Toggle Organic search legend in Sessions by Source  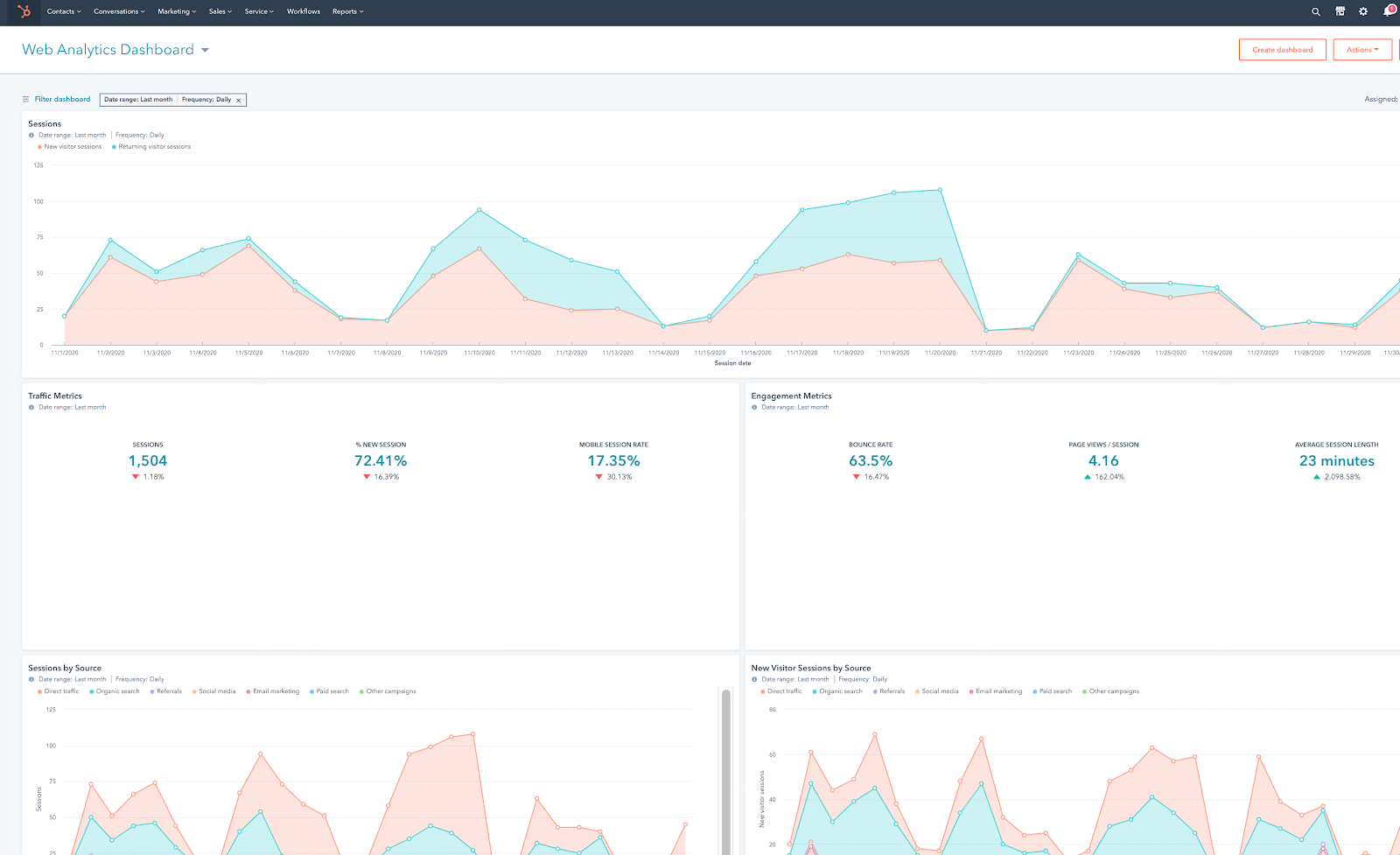pos(115,691)
